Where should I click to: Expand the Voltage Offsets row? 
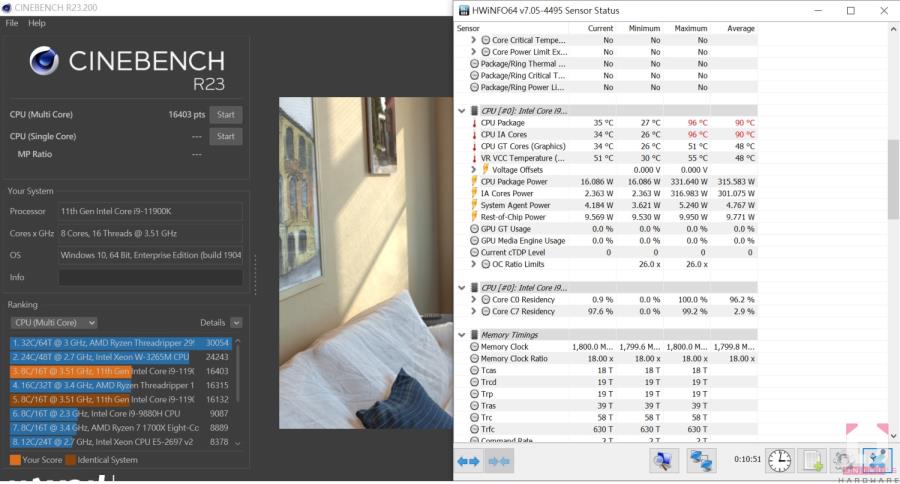coord(474,169)
